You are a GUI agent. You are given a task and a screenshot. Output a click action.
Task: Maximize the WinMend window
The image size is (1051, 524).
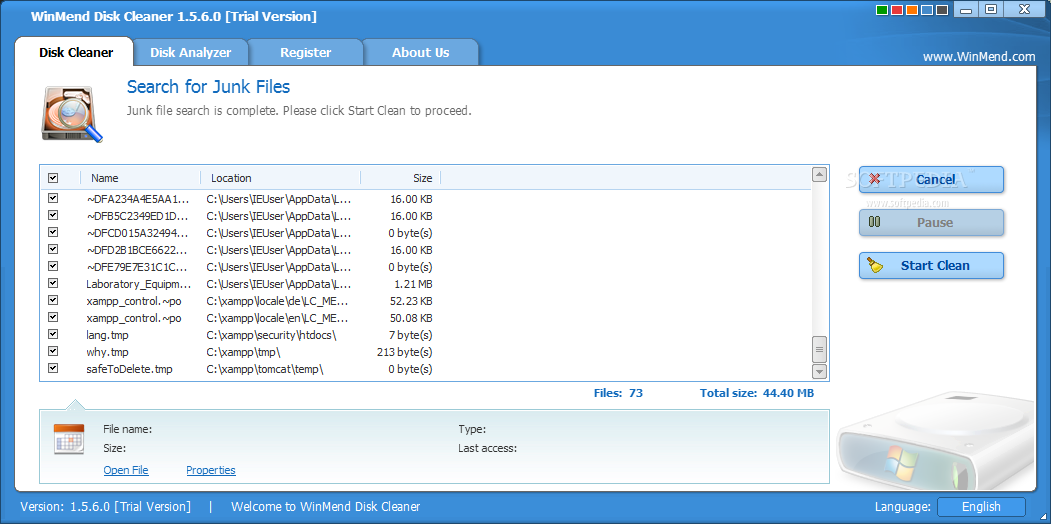pos(991,9)
